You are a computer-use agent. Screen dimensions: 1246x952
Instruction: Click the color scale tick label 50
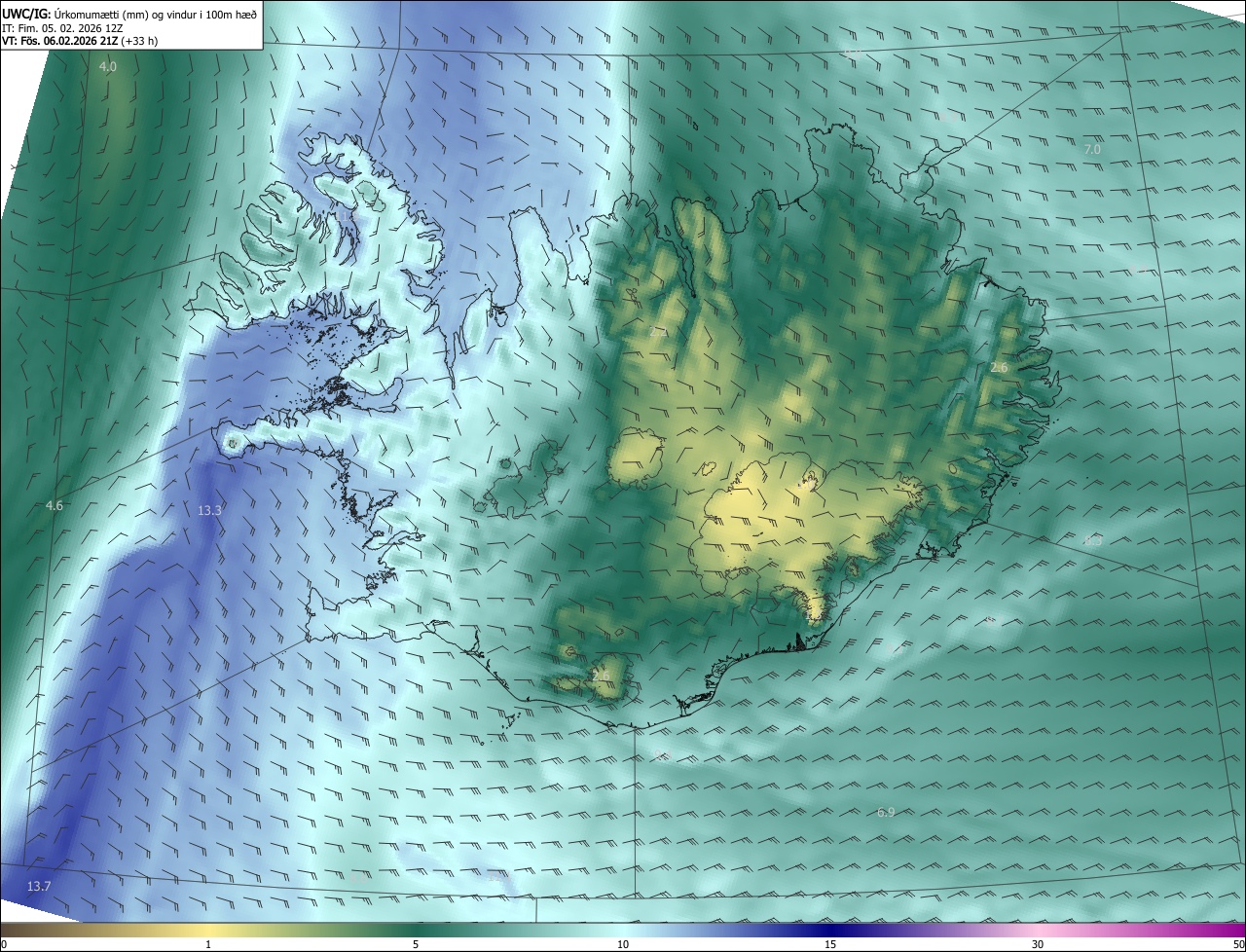coord(1238,944)
